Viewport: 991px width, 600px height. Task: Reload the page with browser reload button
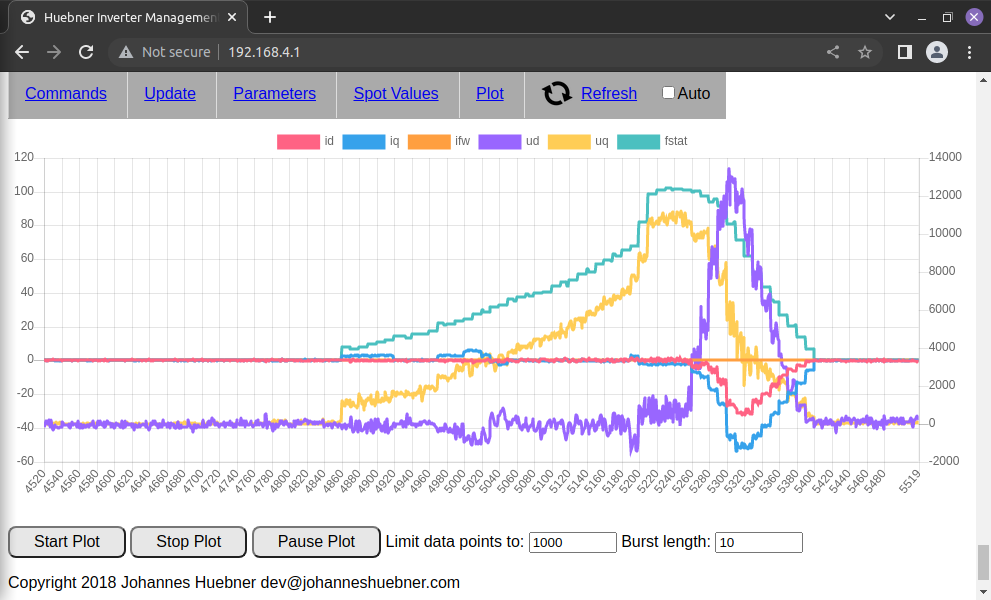coord(86,52)
